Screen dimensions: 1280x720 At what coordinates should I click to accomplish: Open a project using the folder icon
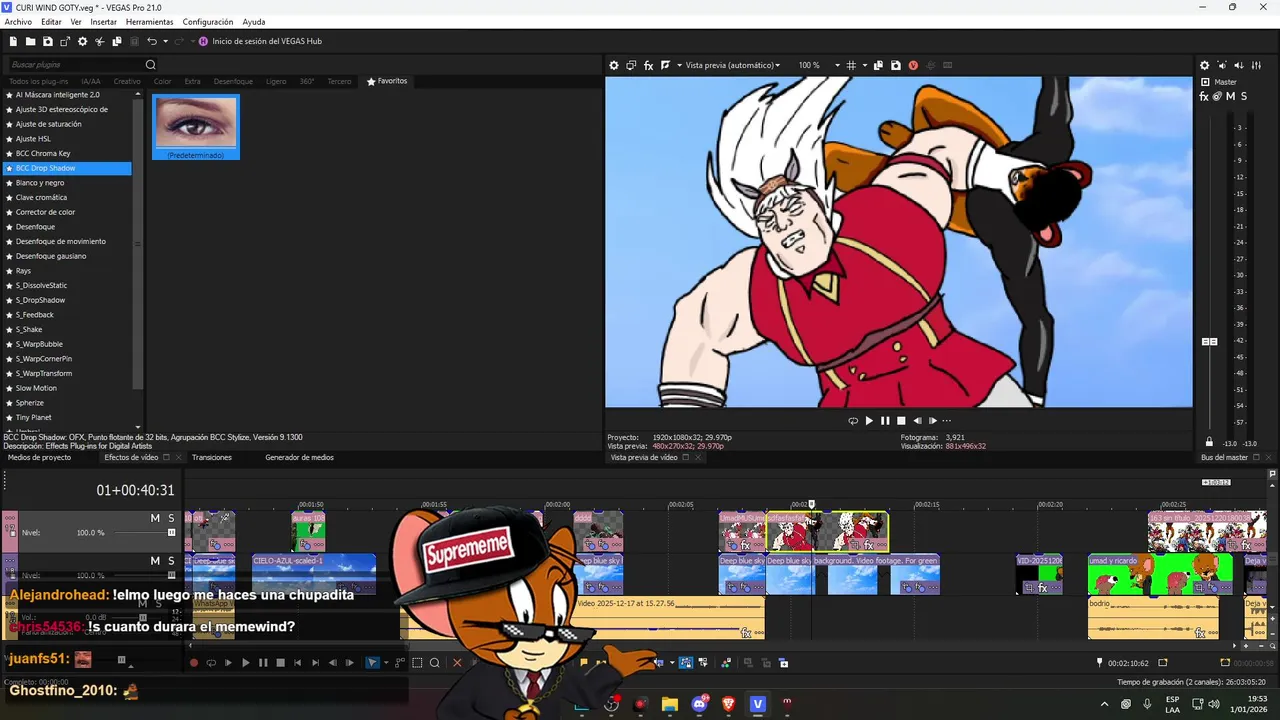[x=30, y=41]
